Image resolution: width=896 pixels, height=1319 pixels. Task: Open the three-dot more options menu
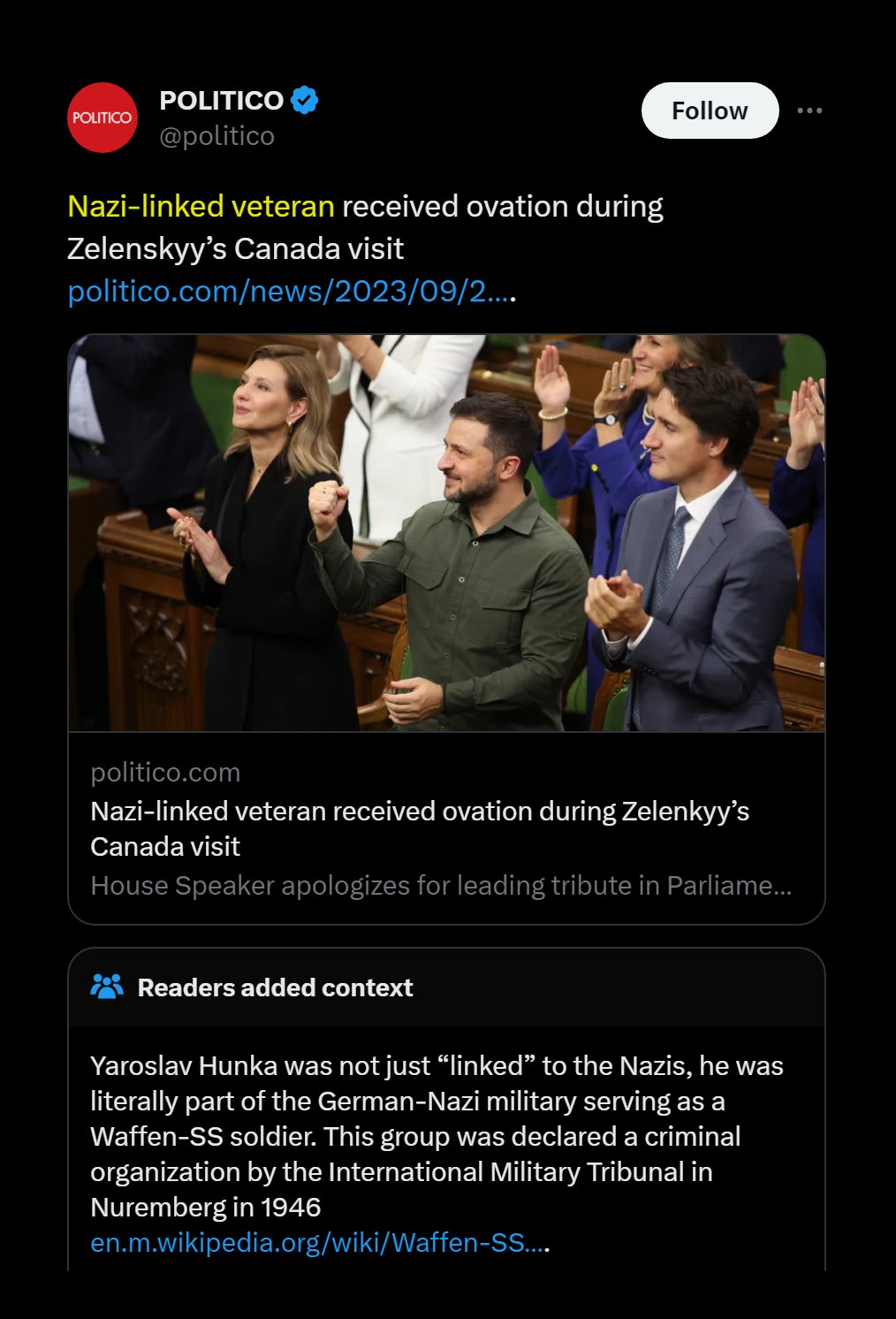[809, 111]
